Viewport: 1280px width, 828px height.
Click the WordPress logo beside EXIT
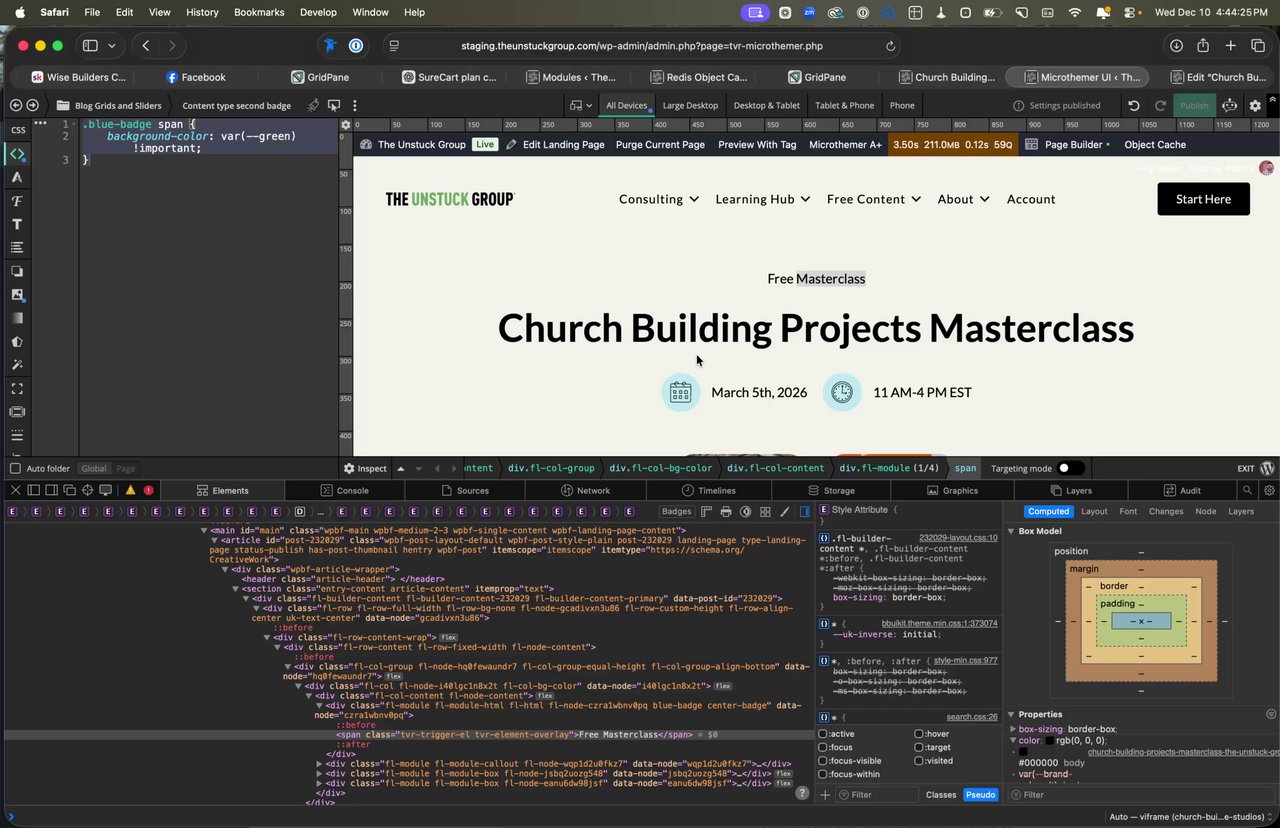point(1267,468)
